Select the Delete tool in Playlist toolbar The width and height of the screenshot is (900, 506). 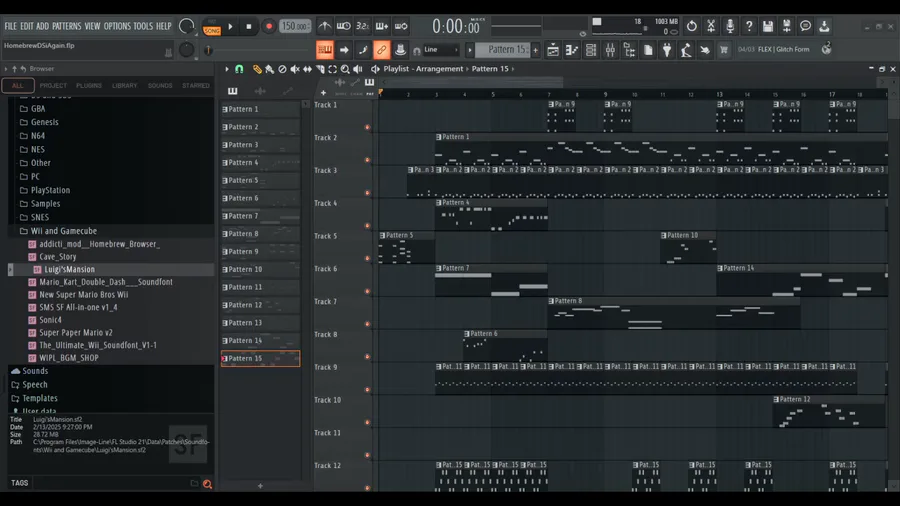pyautogui.click(x=282, y=69)
